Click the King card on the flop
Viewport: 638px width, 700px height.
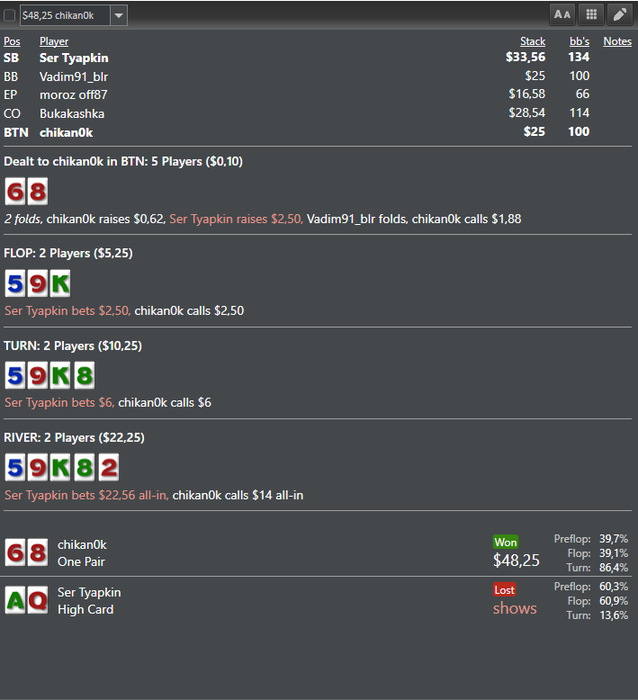[x=60, y=283]
